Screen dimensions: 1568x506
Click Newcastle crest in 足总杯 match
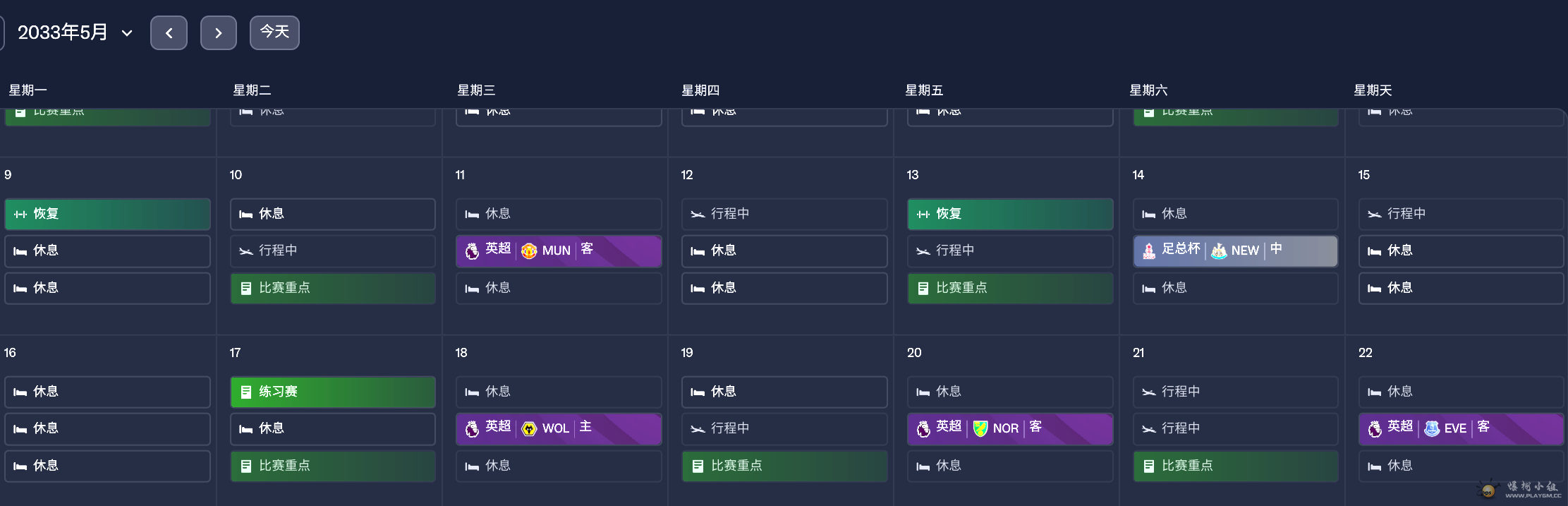[x=1218, y=251]
